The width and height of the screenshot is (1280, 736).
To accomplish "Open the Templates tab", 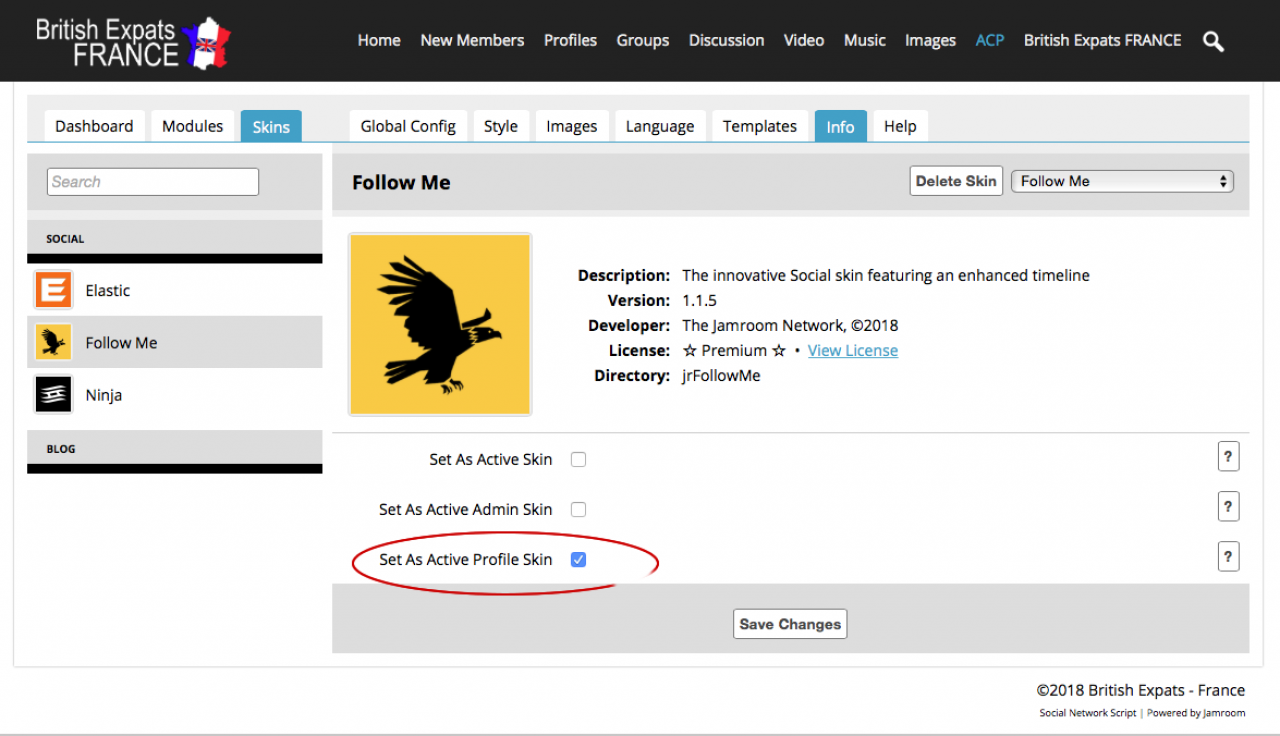I will tap(760, 126).
